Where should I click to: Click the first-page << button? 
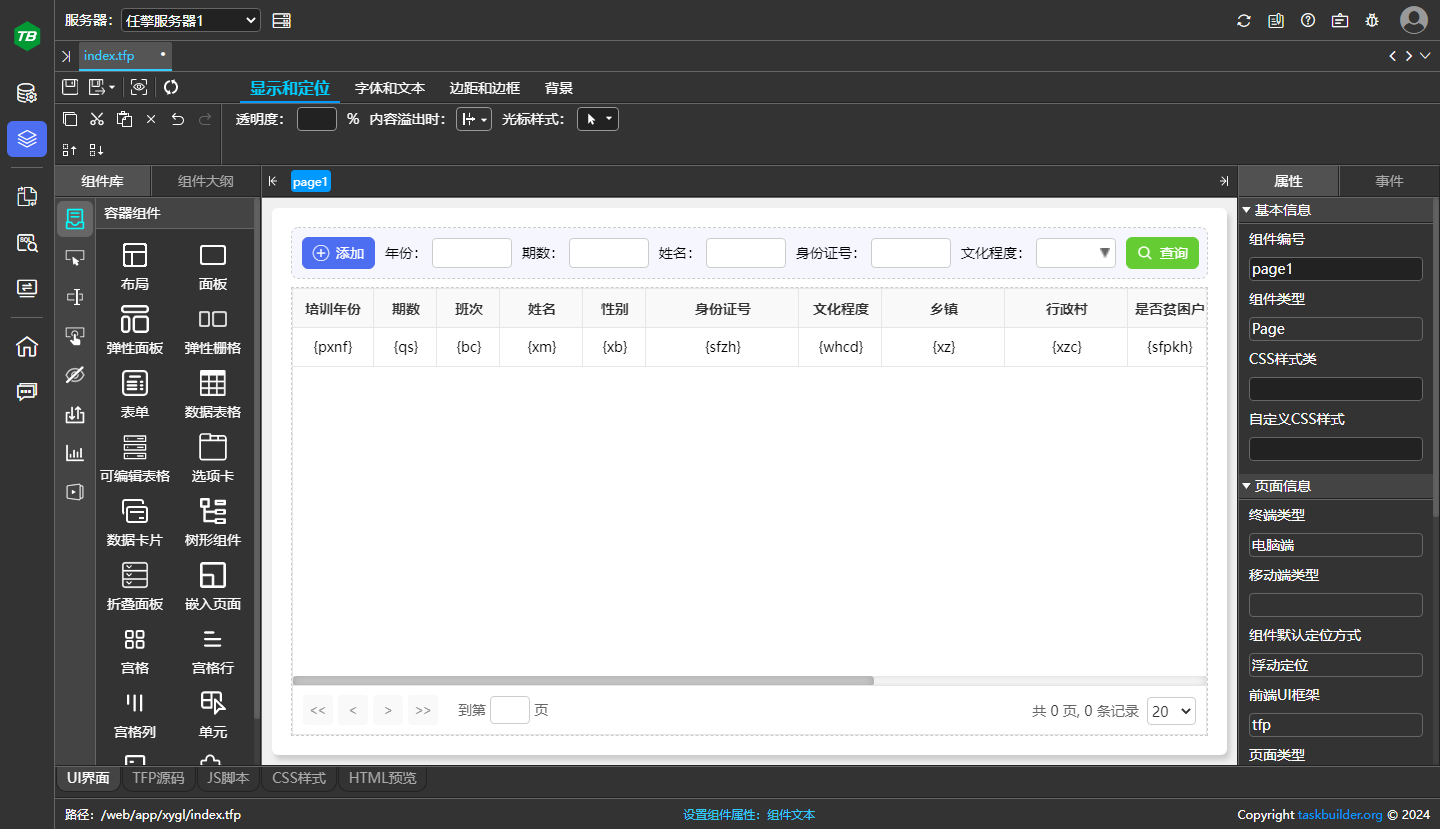coord(318,711)
